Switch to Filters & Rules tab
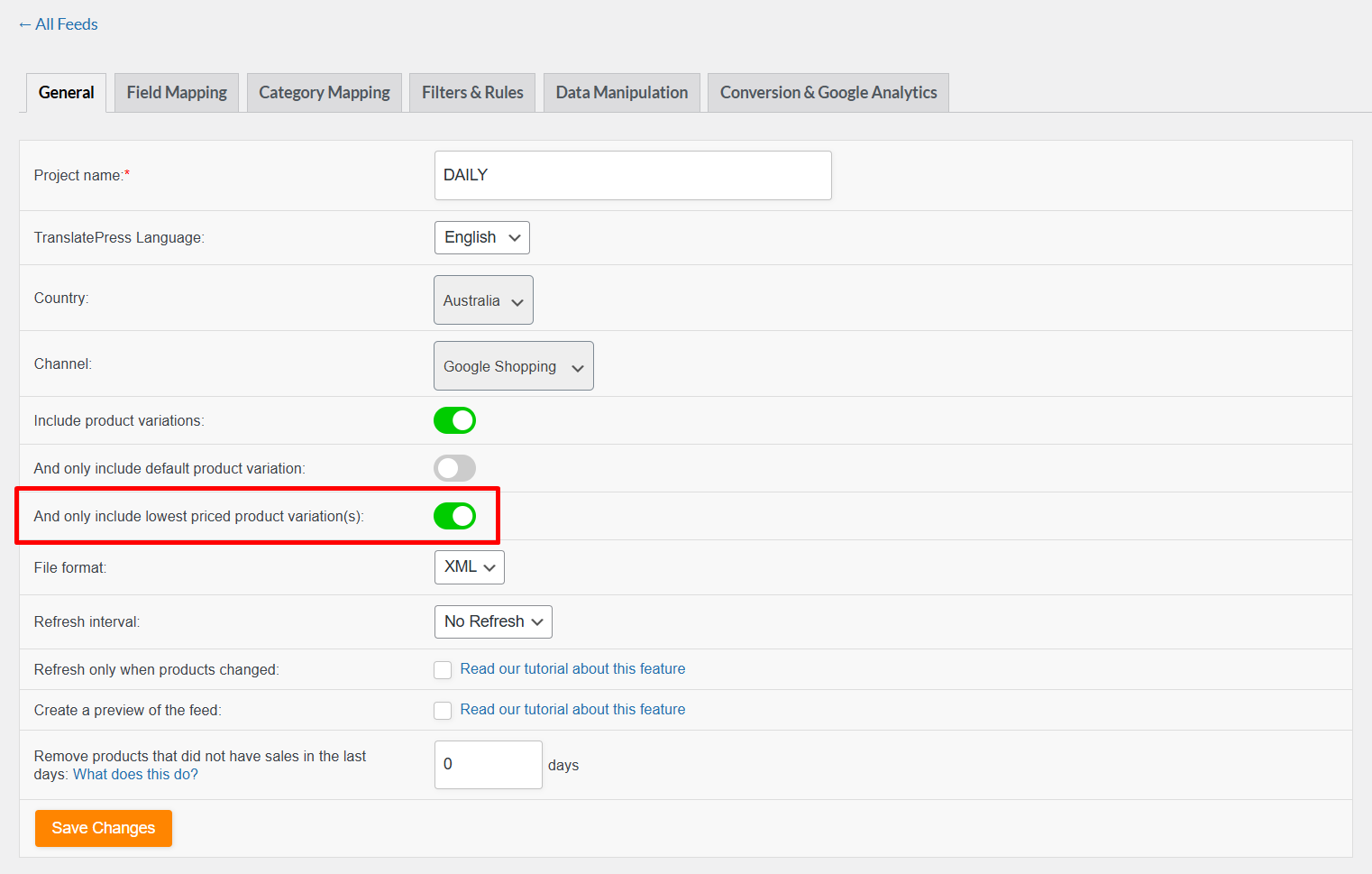1372x874 pixels. (x=472, y=93)
